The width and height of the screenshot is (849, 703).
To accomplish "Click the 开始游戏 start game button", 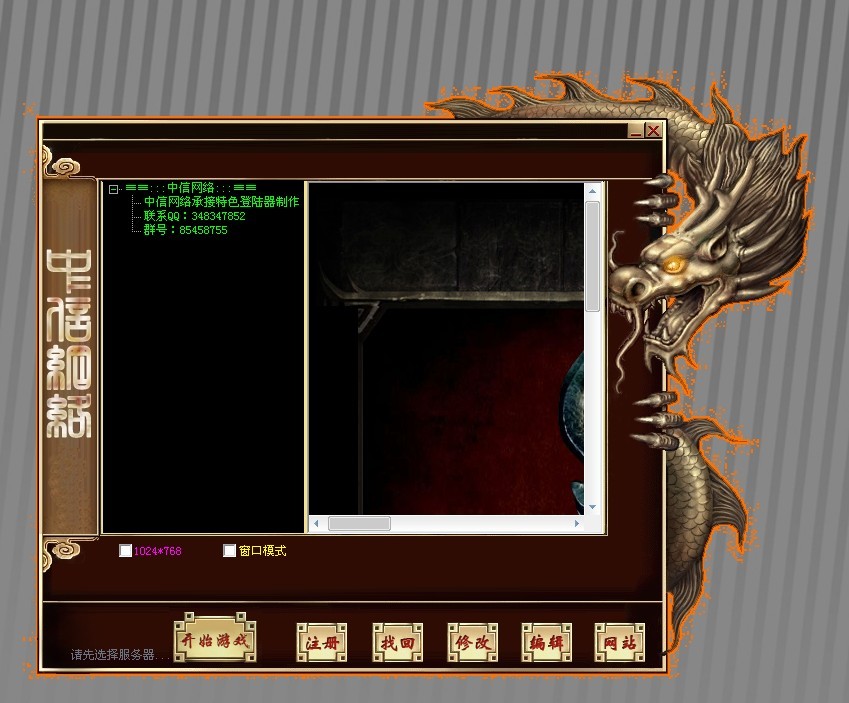I will click(x=213, y=640).
